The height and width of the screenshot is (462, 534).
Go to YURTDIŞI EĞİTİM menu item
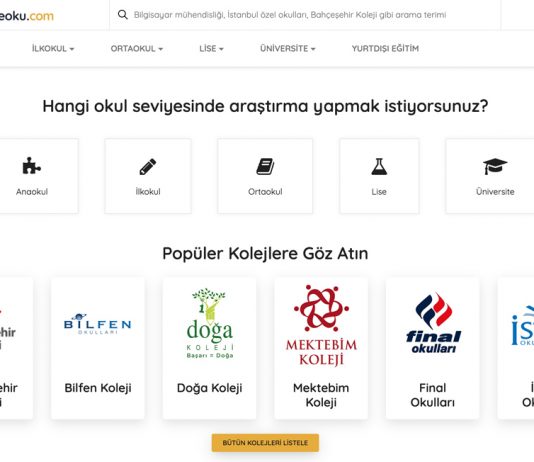(x=385, y=49)
